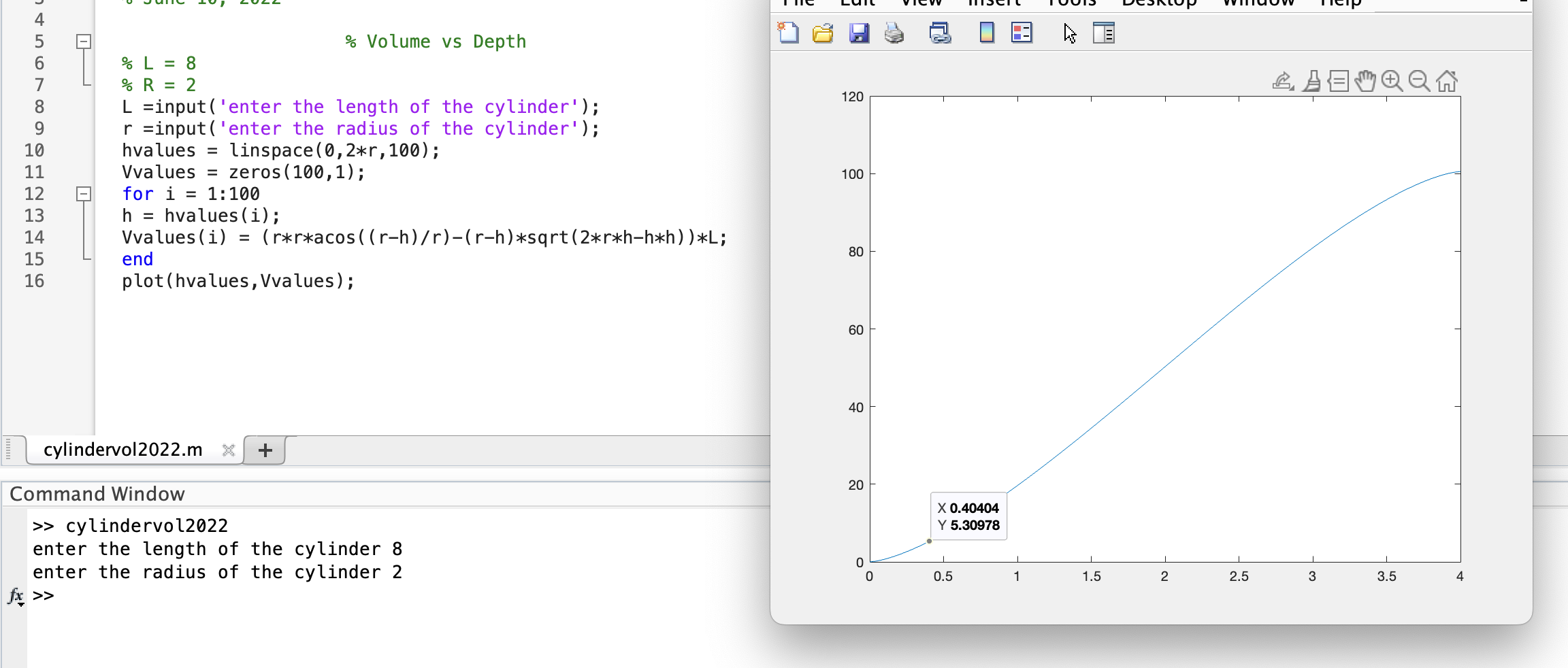The image size is (1568, 668).
Task: Activate the Zoom Out tool on the figure
Action: tap(1420, 82)
